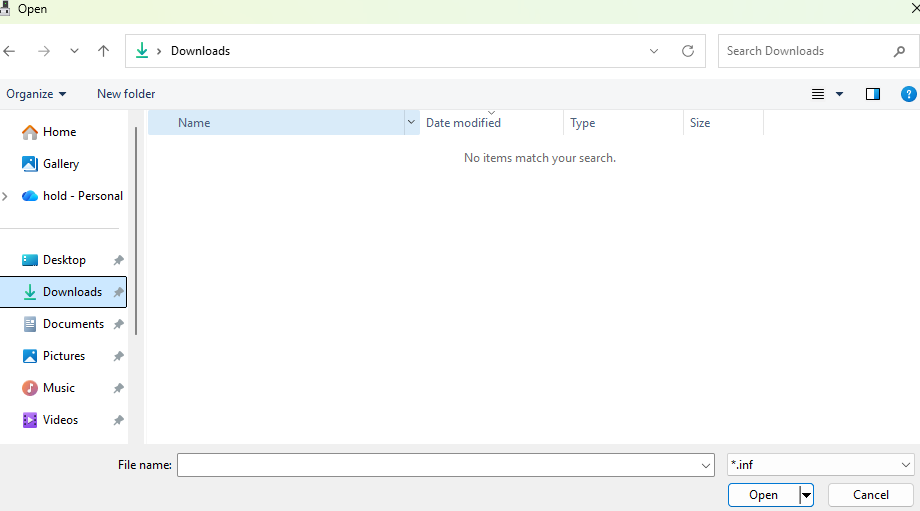Expand the address bar path chevron
The width and height of the screenshot is (920, 511).
click(158, 51)
